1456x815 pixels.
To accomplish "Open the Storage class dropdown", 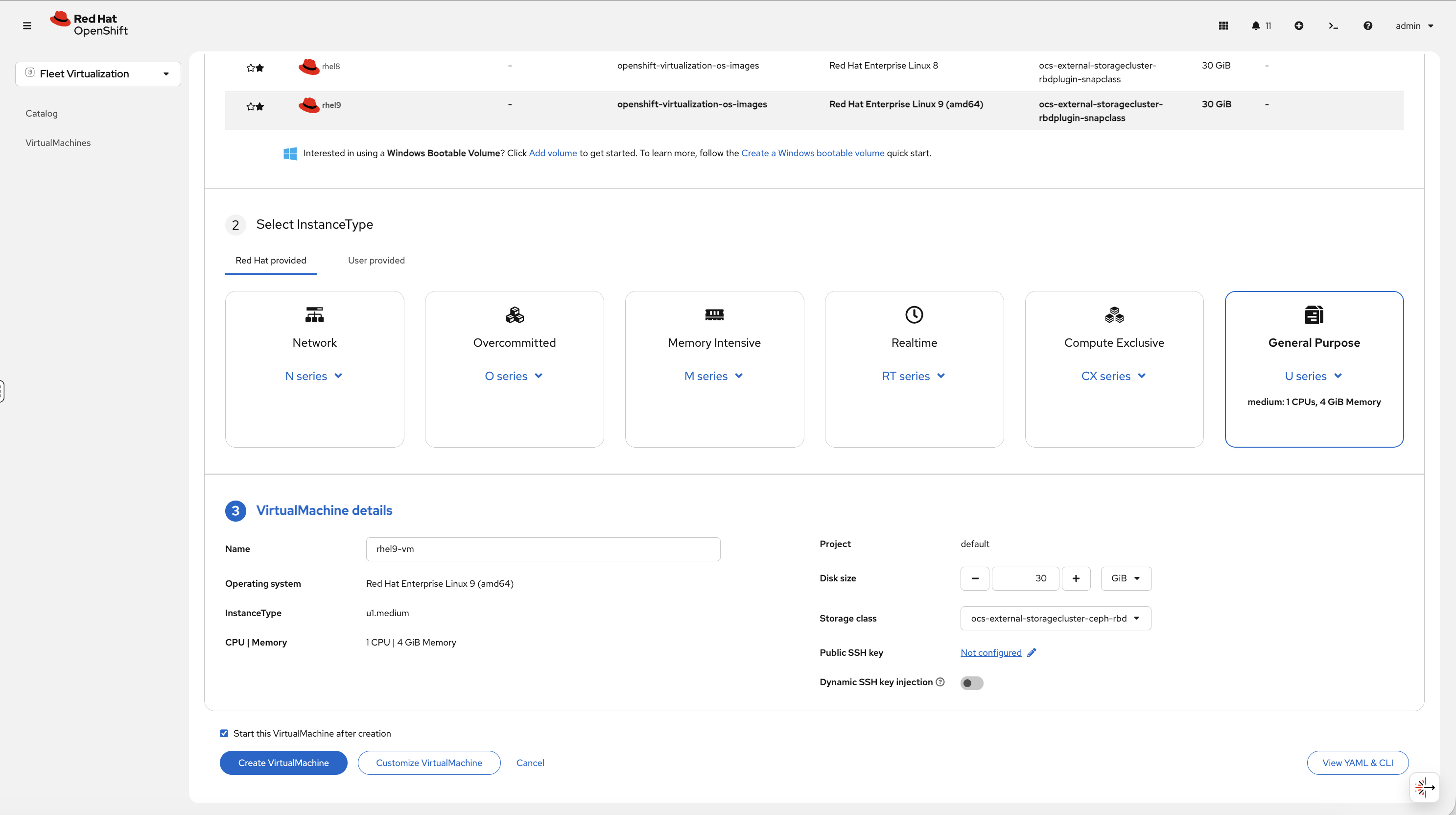I will pyautogui.click(x=1055, y=618).
